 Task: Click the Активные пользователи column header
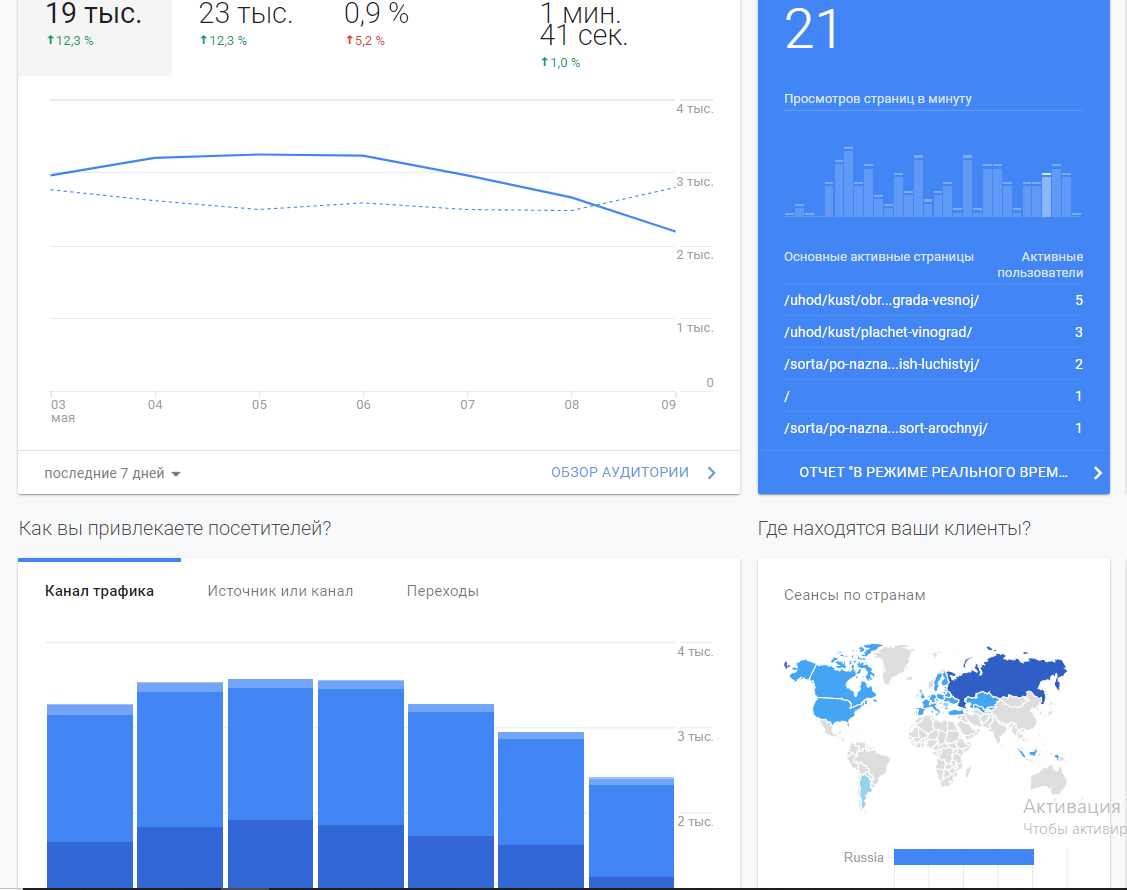pyautogui.click(x=1040, y=265)
